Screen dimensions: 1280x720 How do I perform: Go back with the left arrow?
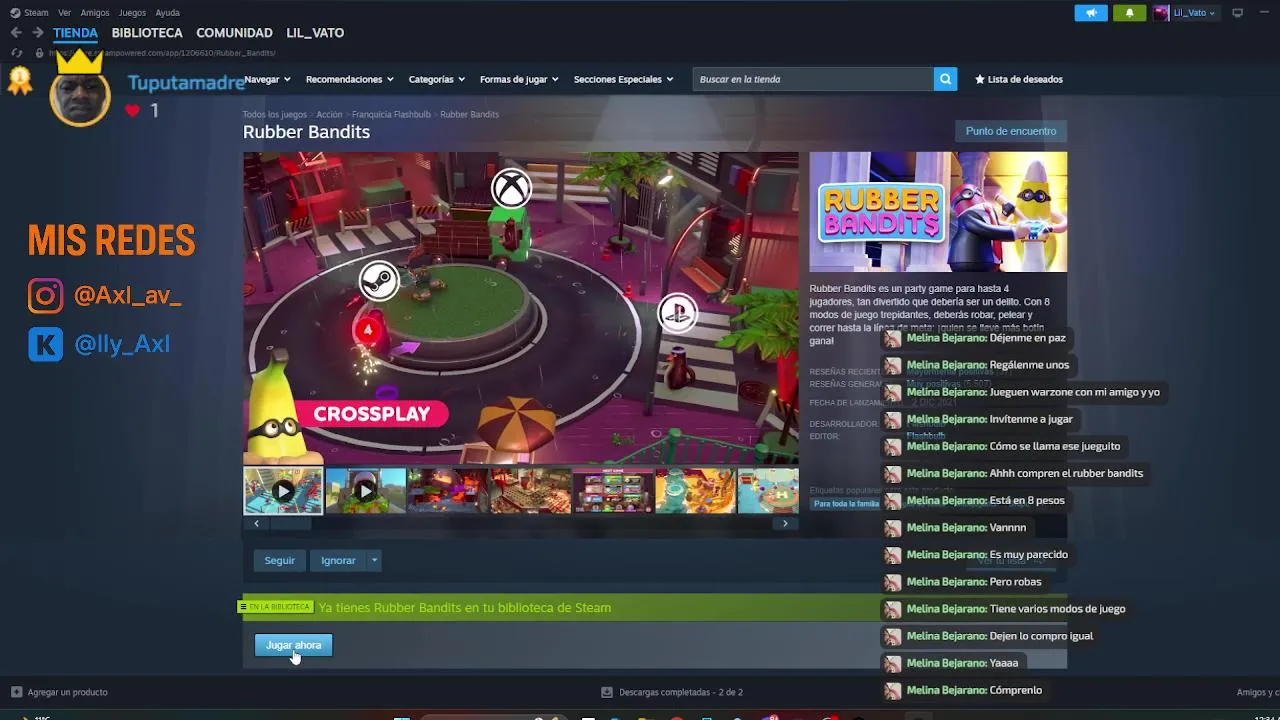(x=16, y=33)
